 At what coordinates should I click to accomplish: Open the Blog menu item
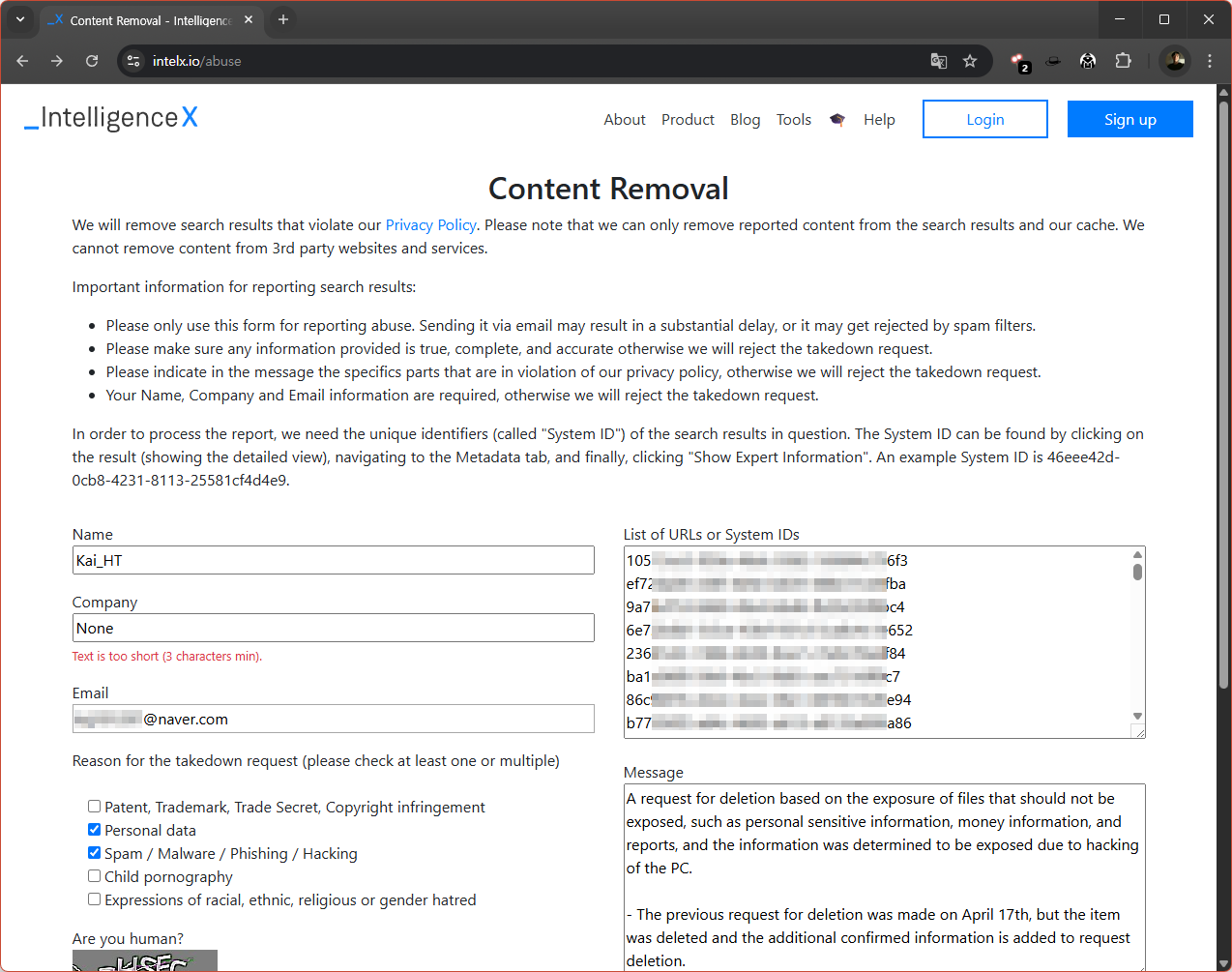click(x=746, y=120)
